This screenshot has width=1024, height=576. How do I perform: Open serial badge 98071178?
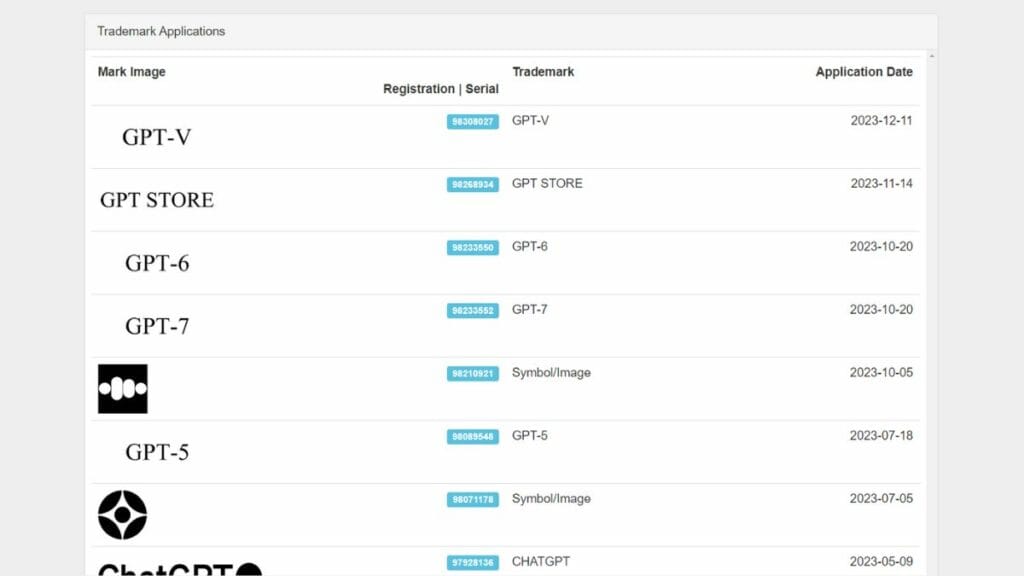pyautogui.click(x=473, y=500)
